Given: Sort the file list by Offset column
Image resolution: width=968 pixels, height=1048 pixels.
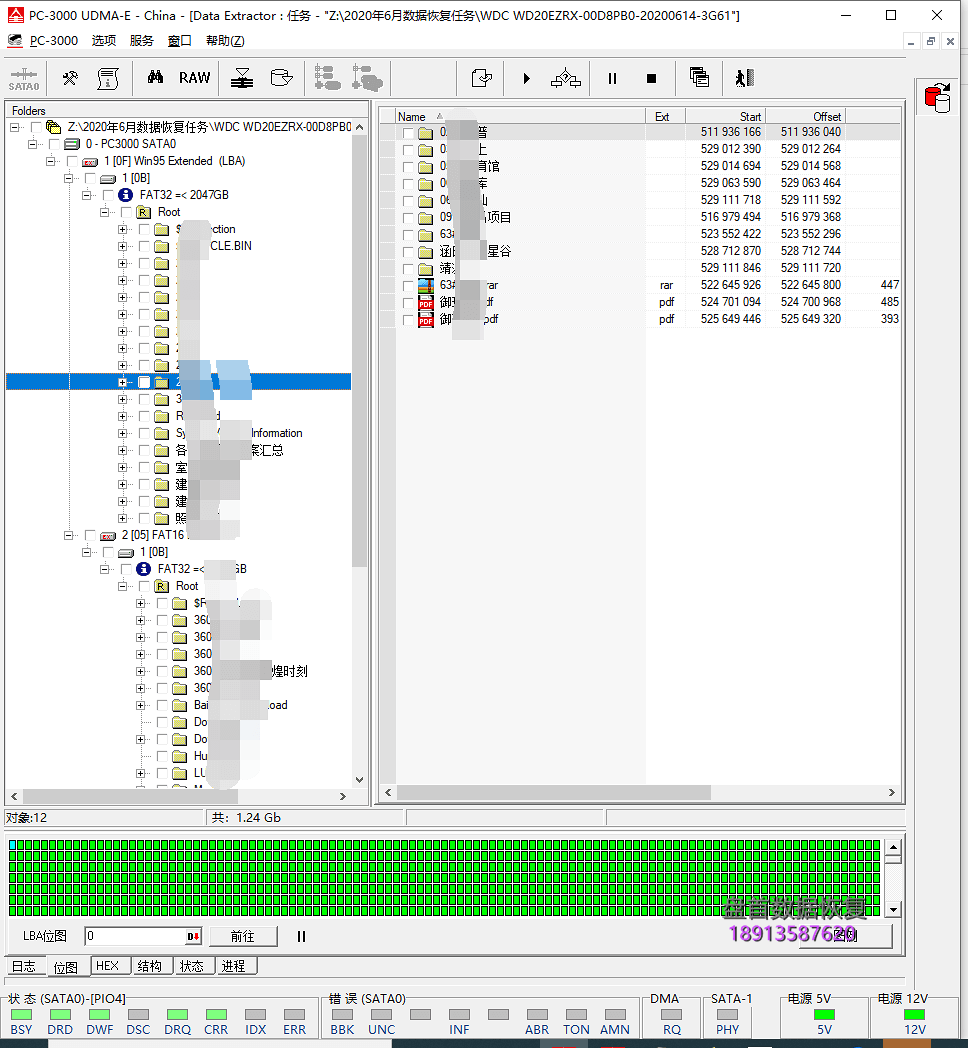Looking at the screenshot, I should [806, 116].
